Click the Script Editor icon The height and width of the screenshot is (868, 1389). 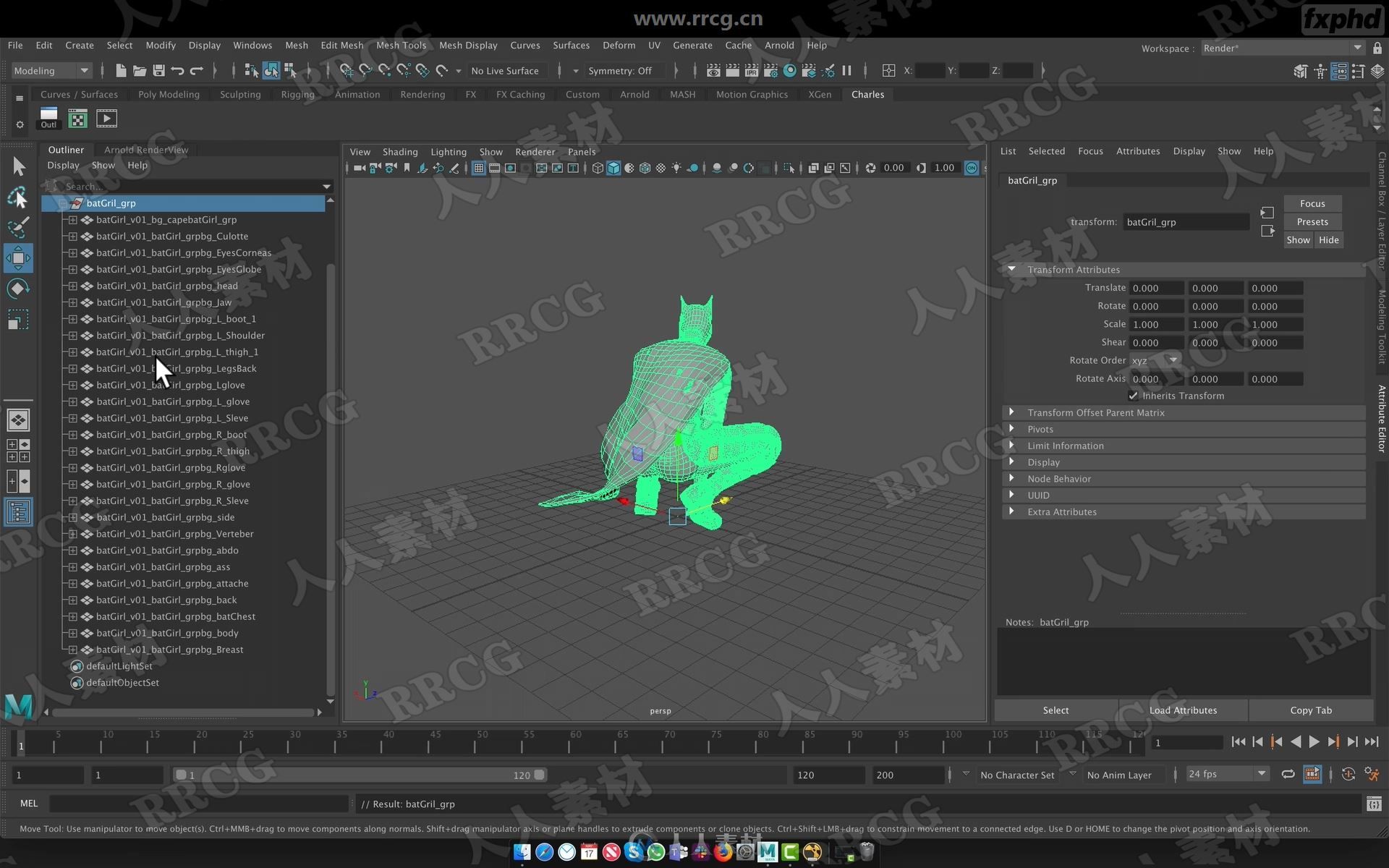[1374, 804]
